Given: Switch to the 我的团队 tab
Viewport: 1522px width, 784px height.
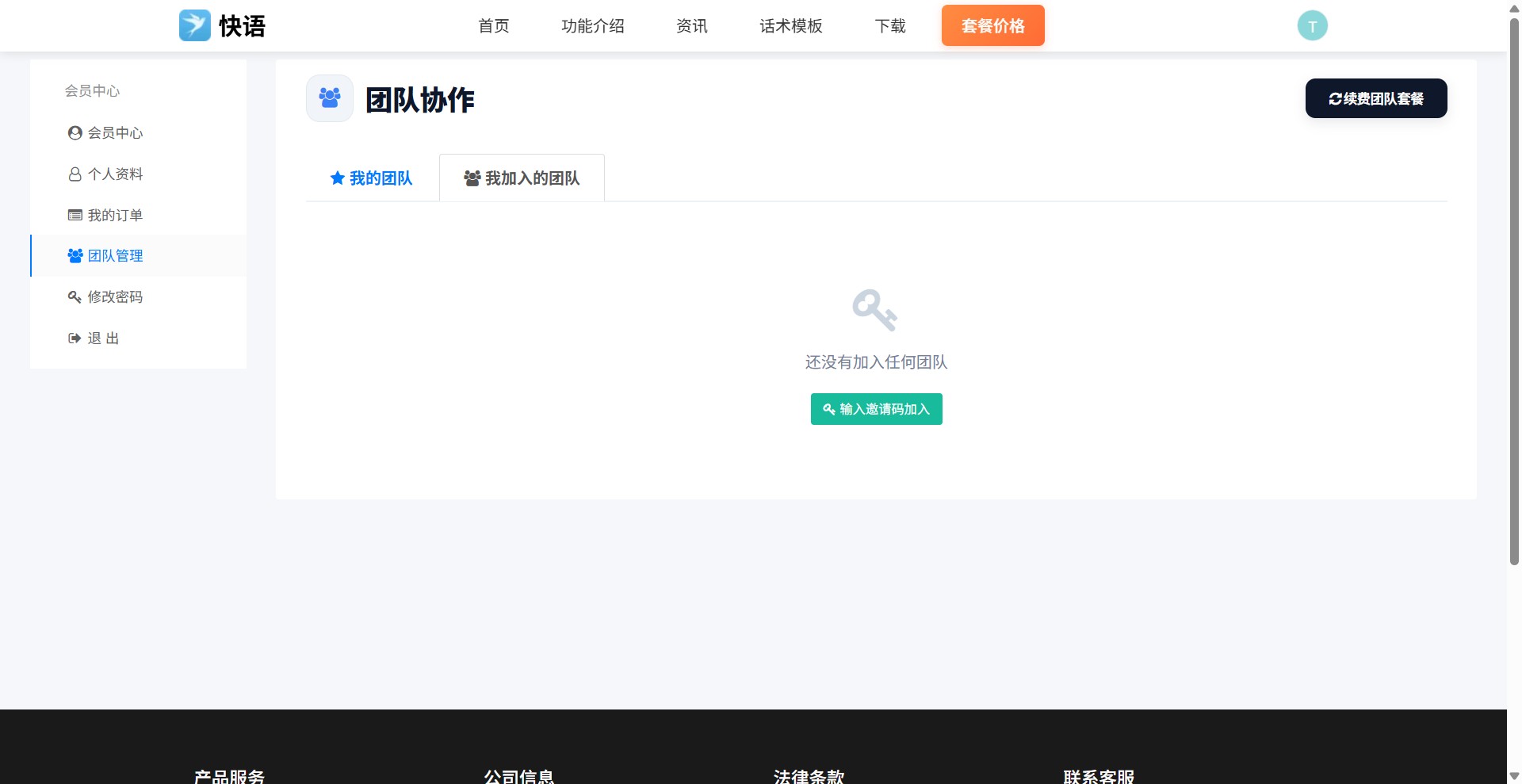Looking at the screenshot, I should pyautogui.click(x=370, y=178).
